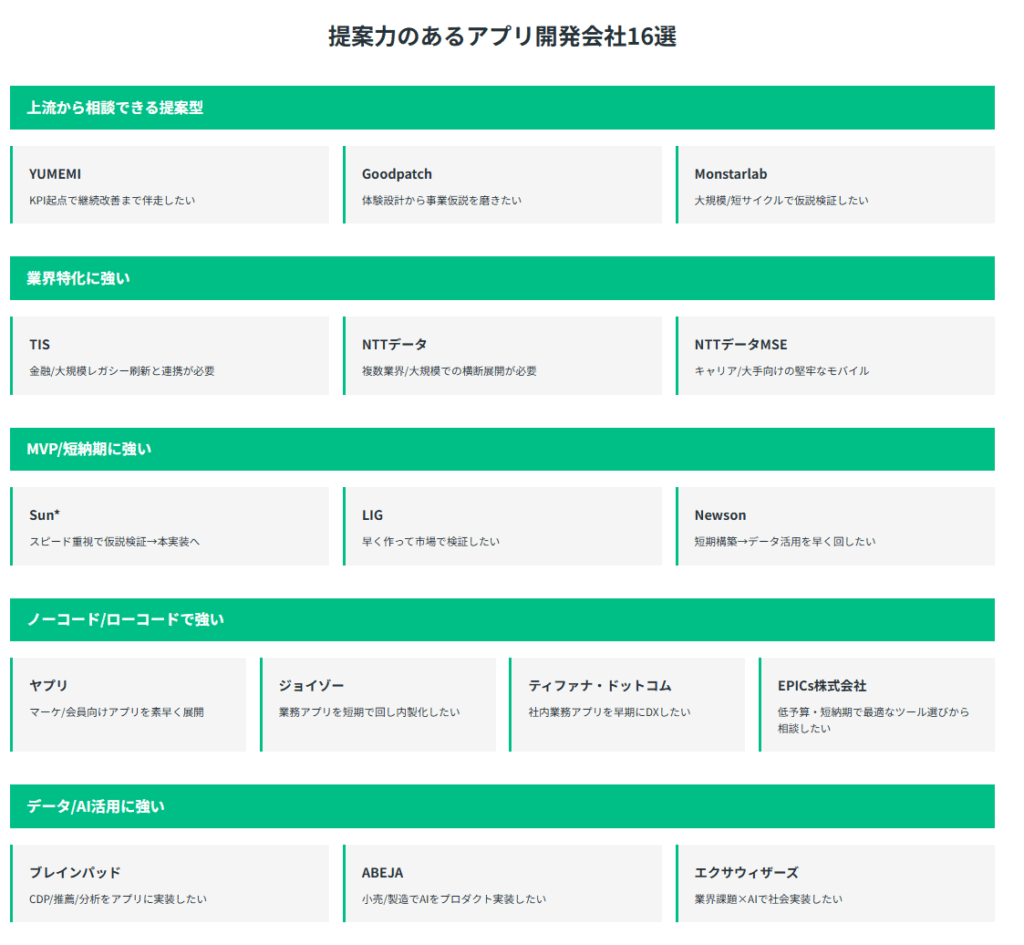Open the NTTデータMSE card

tap(835, 356)
